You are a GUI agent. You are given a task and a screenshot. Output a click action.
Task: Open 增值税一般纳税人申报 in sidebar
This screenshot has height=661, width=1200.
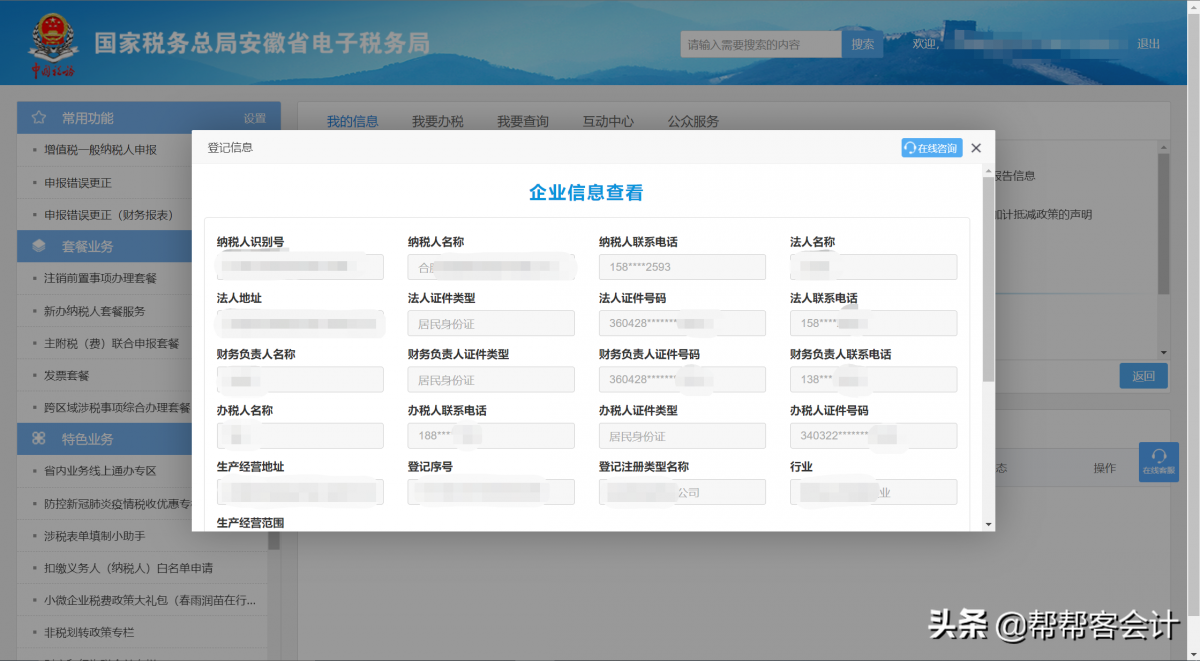[100, 150]
